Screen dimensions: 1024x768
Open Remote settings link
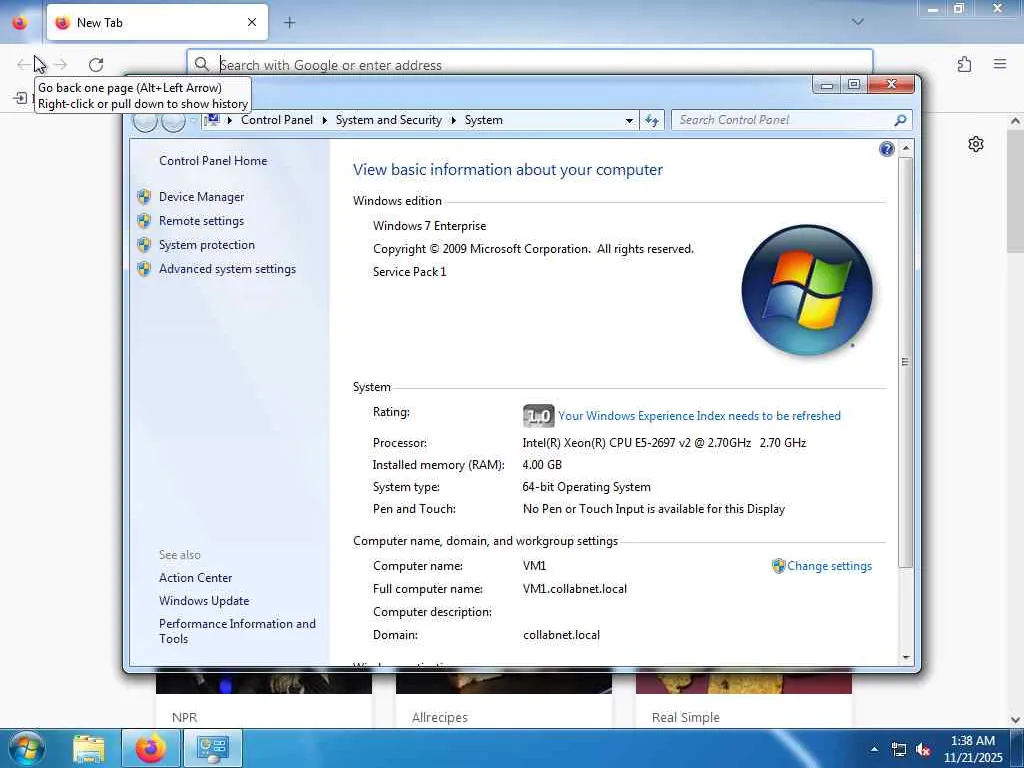(x=201, y=221)
